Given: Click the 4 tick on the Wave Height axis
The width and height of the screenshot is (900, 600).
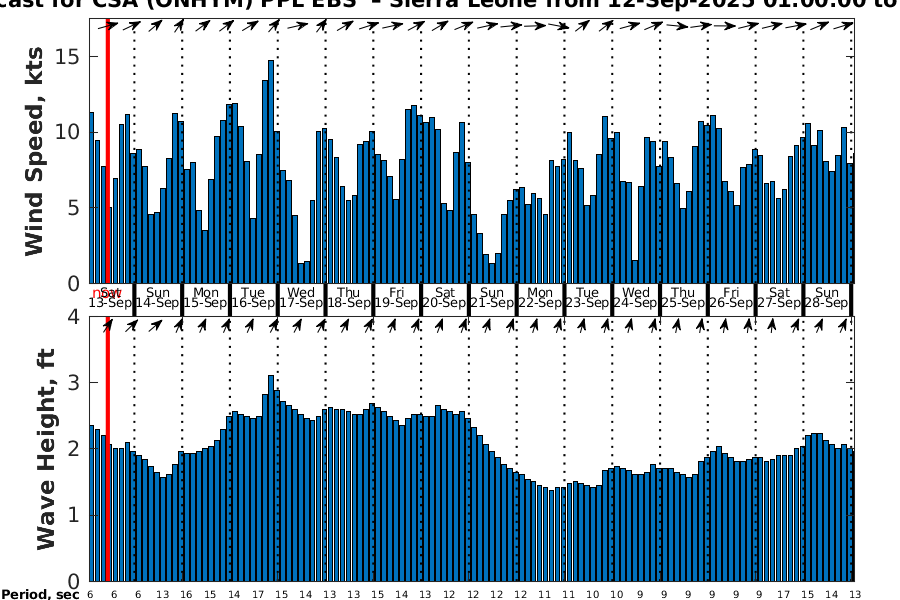Looking at the screenshot, I should [74, 316].
